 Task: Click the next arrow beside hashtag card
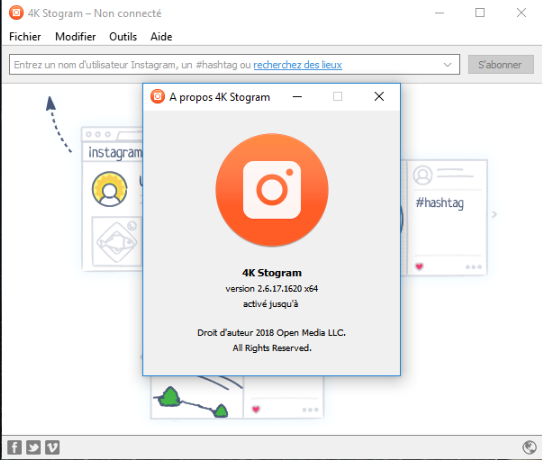(x=494, y=214)
